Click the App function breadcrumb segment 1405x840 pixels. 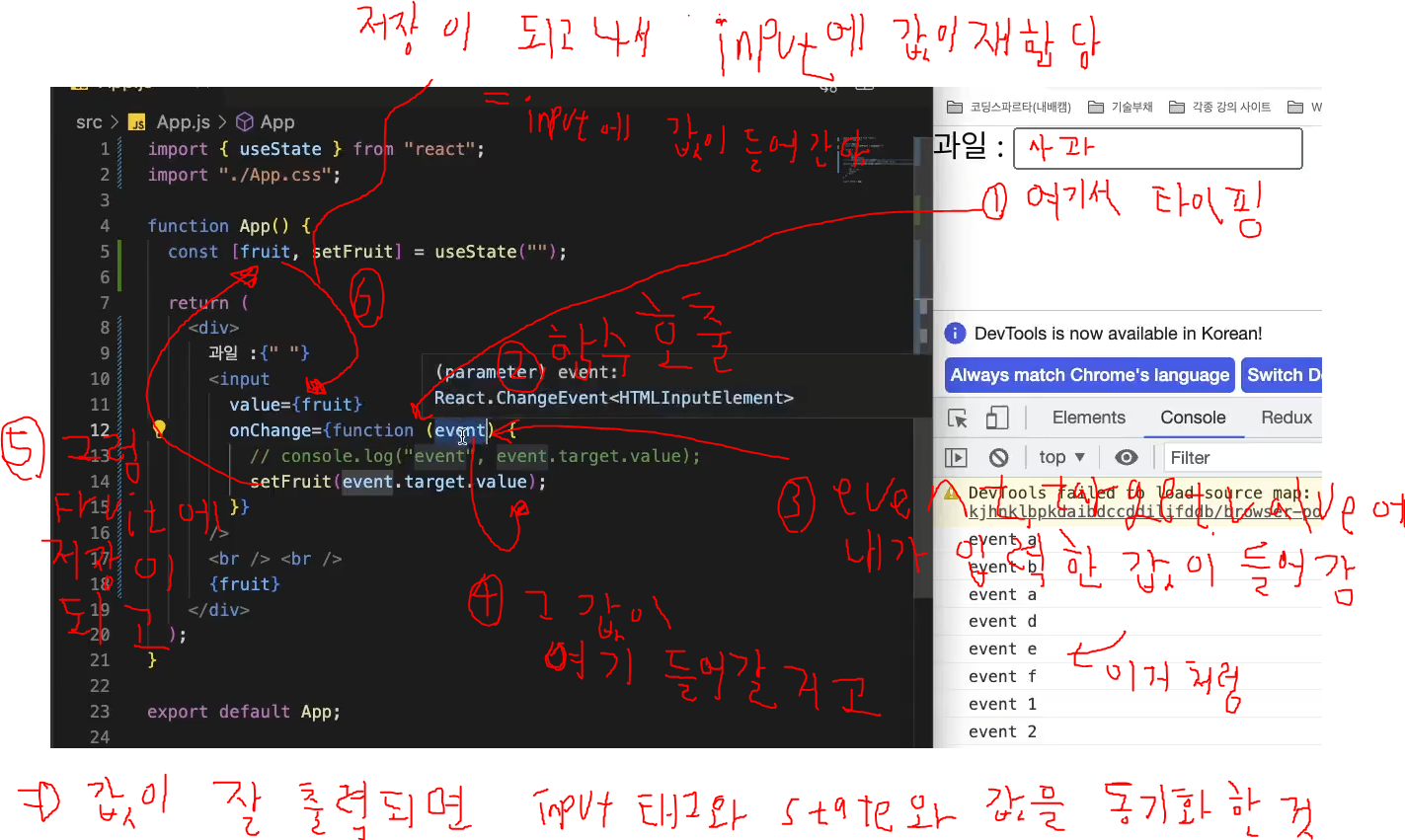pyautogui.click(x=277, y=122)
